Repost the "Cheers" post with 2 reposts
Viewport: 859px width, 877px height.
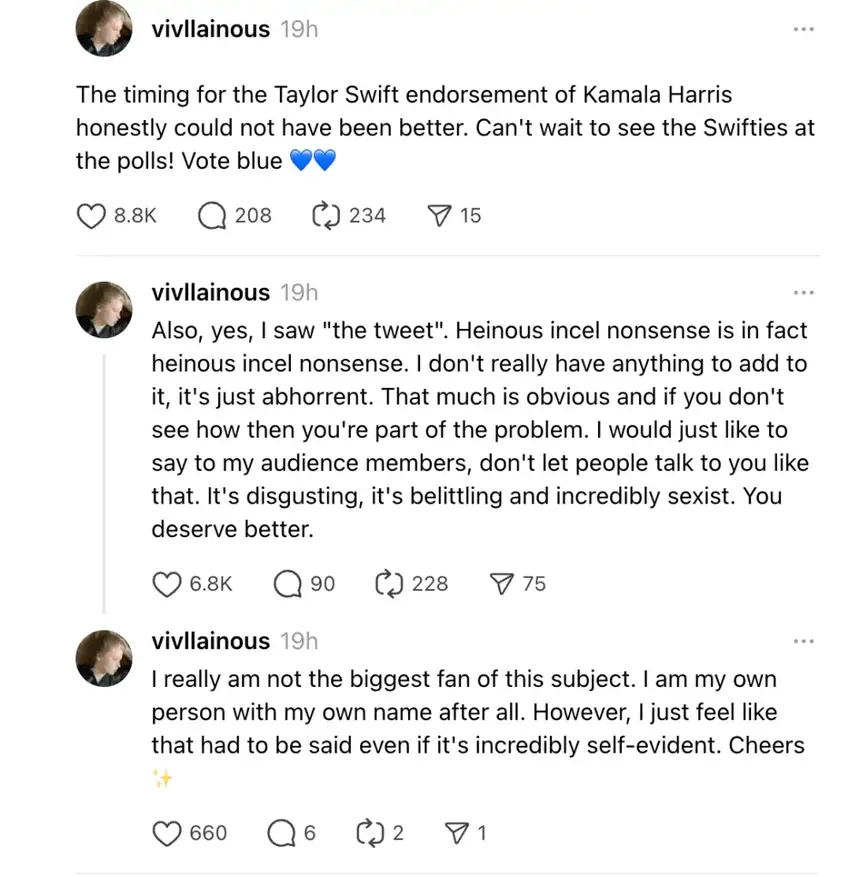pos(370,833)
